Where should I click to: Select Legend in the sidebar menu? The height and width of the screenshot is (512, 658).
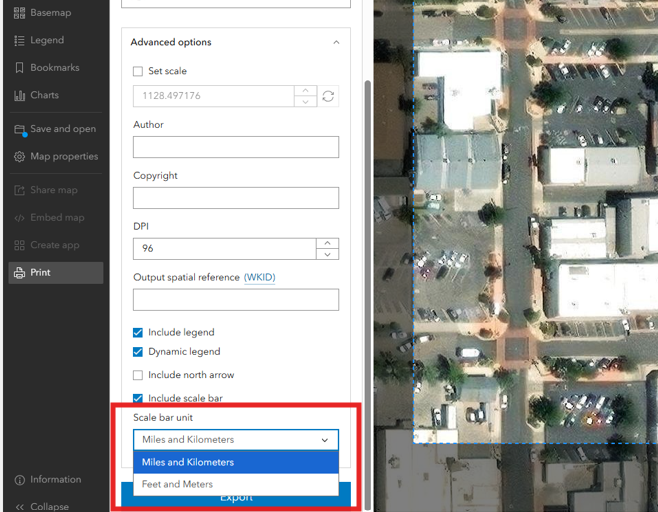pyautogui.click(x=47, y=40)
